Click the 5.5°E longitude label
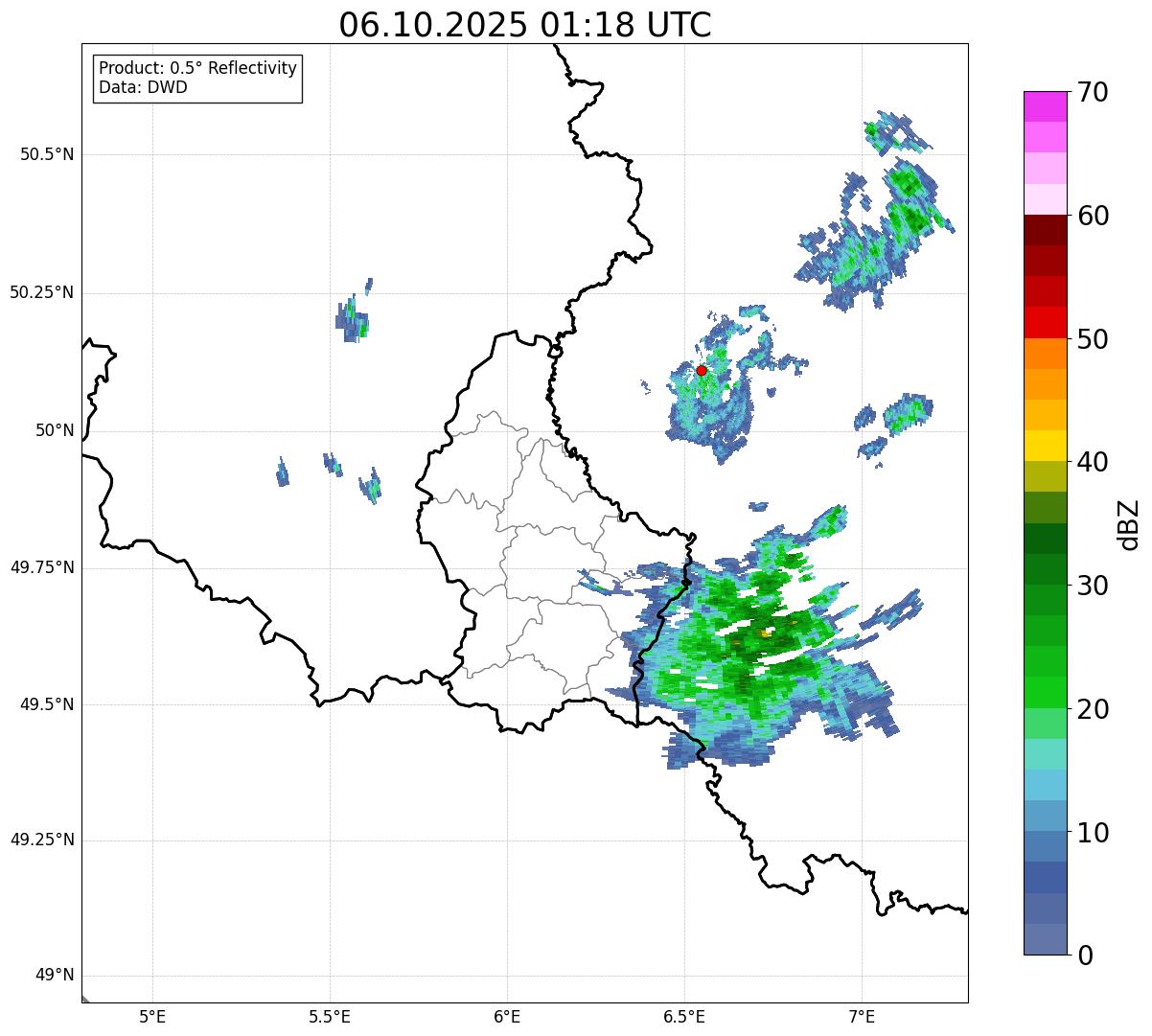Viewport: 1152px width, 1036px height. click(x=330, y=1017)
